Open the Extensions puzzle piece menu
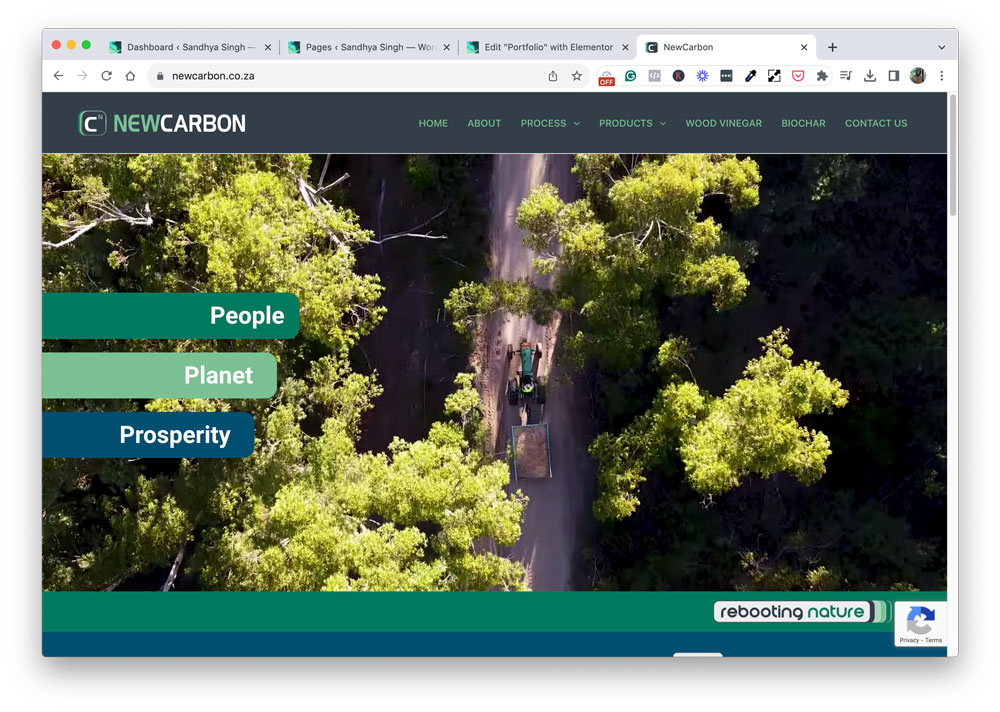 coord(822,76)
